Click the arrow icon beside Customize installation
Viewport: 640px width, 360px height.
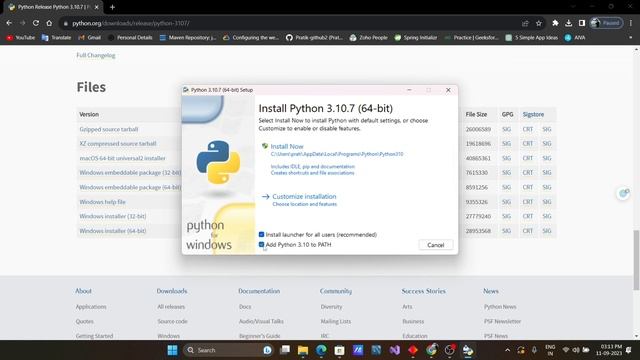pyautogui.click(x=265, y=197)
